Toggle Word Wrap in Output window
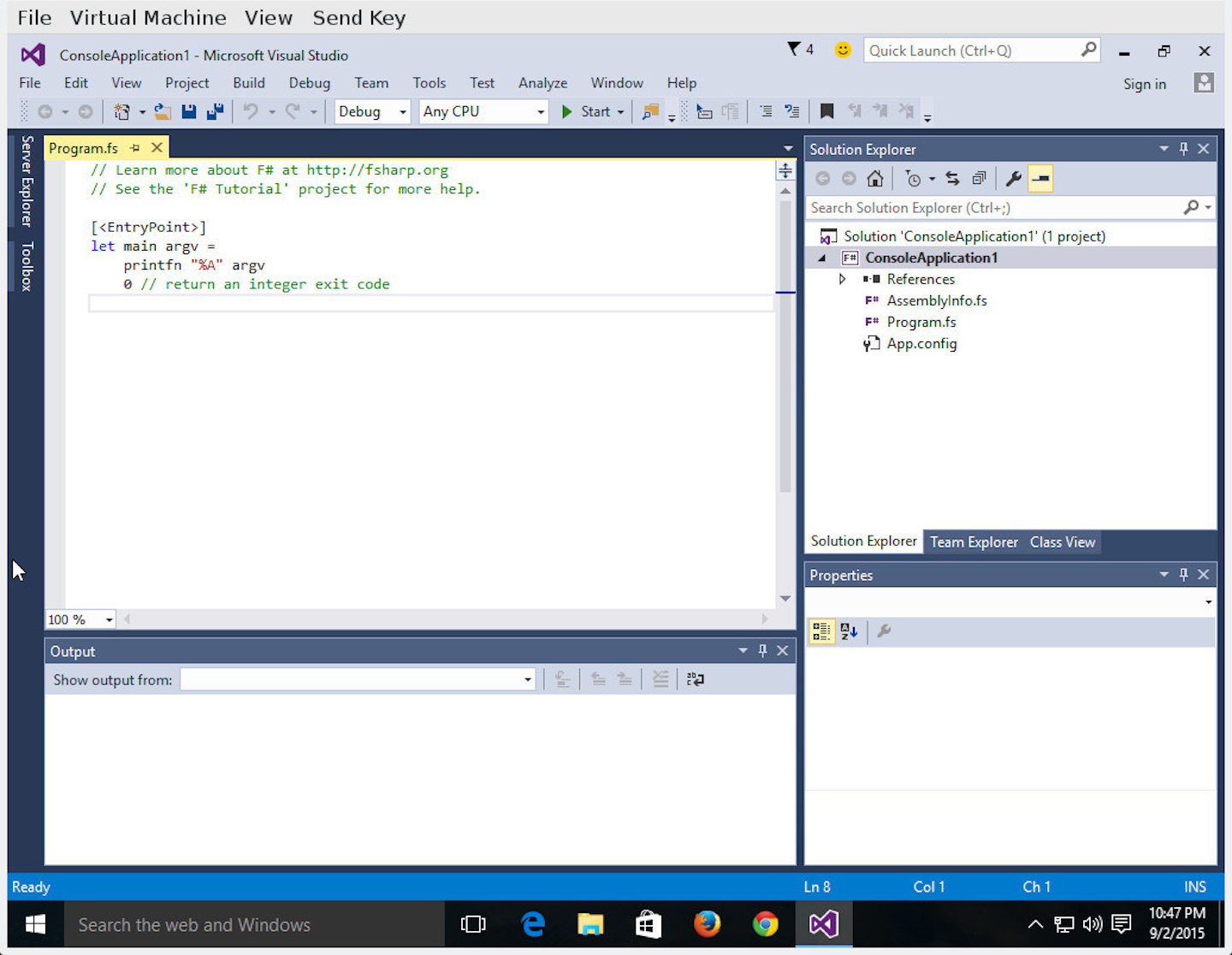1232x955 pixels. click(695, 679)
